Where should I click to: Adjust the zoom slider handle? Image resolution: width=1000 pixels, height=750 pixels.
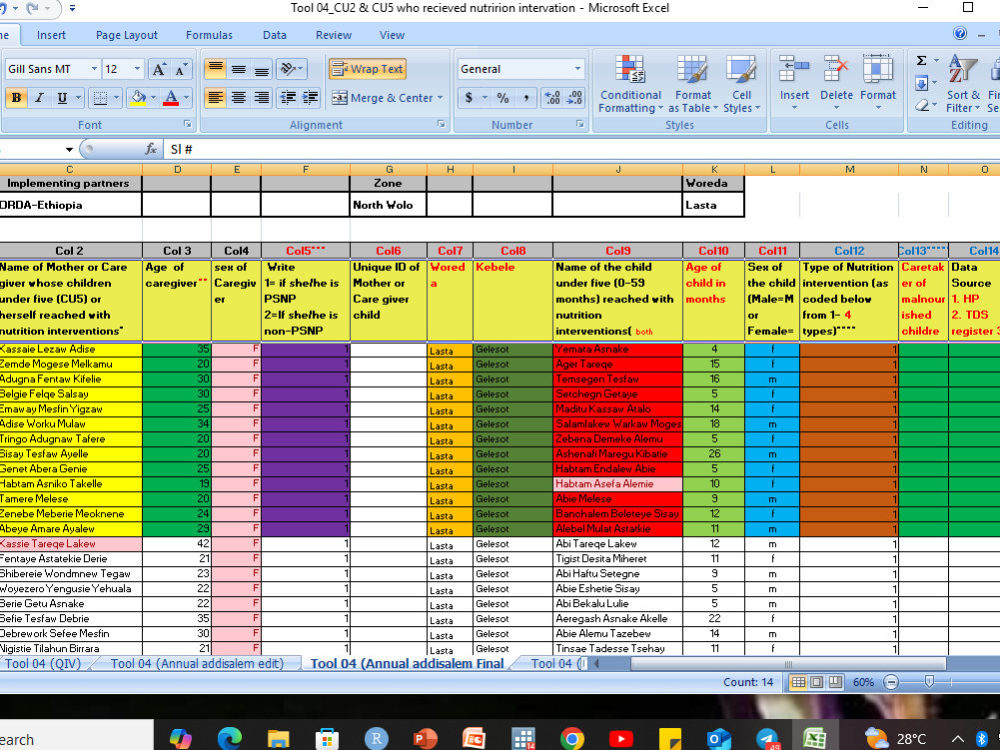click(929, 682)
